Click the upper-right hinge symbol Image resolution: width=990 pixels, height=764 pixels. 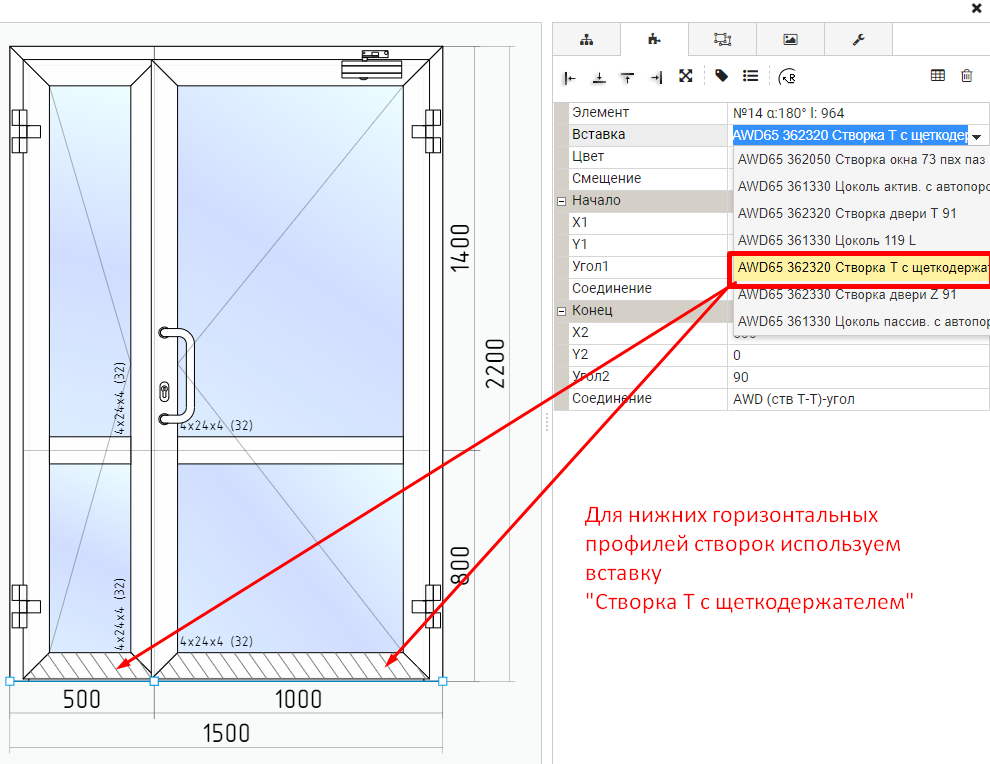pyautogui.click(x=427, y=131)
